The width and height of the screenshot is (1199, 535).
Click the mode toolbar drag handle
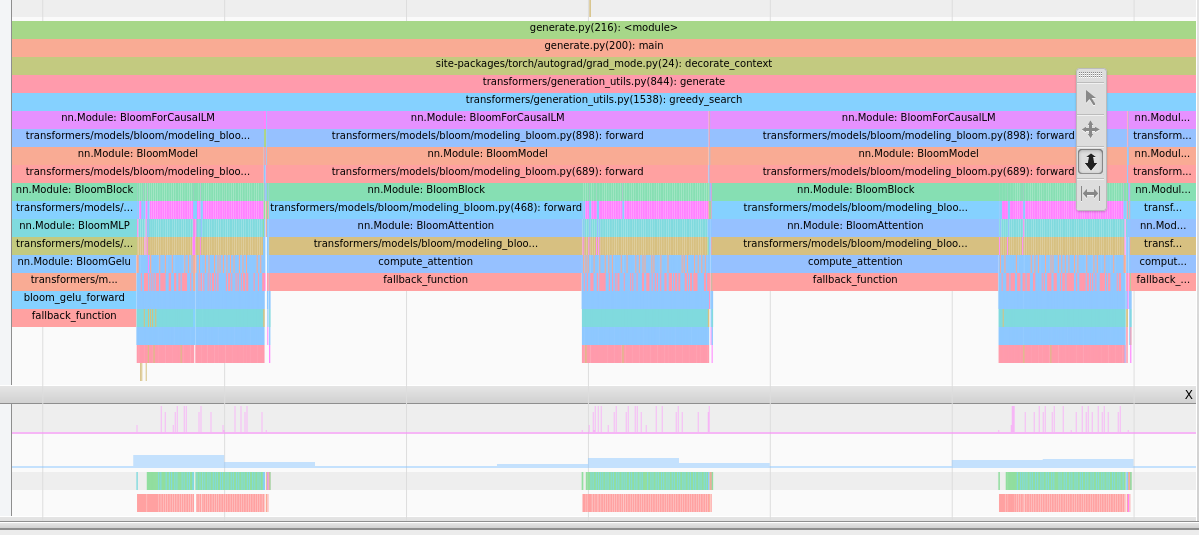1091,75
